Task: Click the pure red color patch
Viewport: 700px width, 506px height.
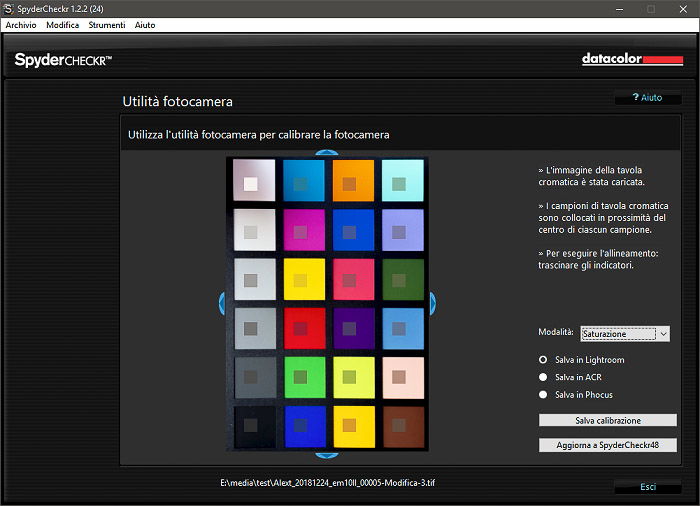Action: (304, 328)
